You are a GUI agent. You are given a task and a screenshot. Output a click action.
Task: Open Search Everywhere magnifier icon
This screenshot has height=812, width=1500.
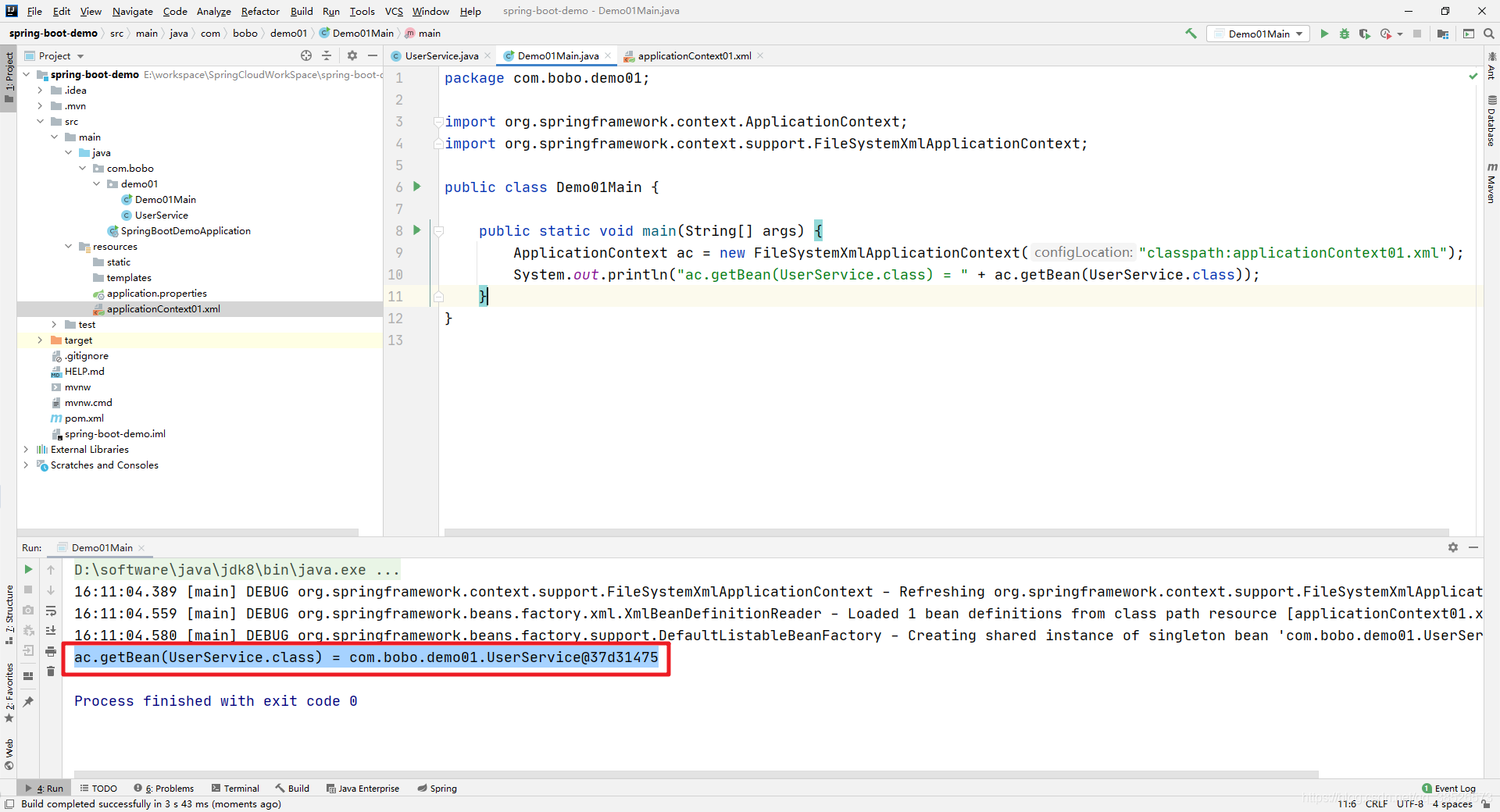1489,34
